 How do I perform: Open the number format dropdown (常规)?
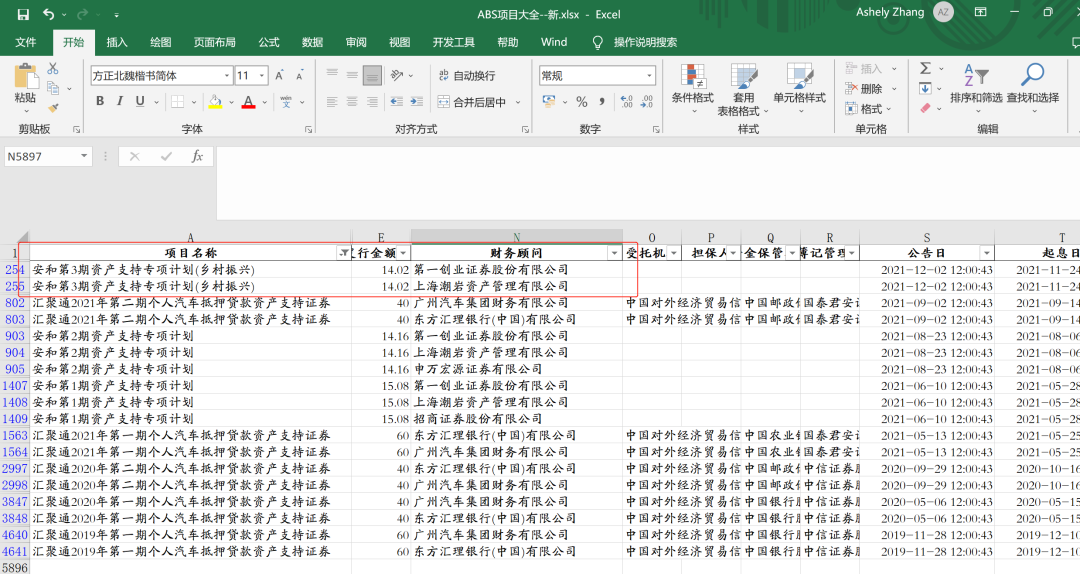coord(649,75)
